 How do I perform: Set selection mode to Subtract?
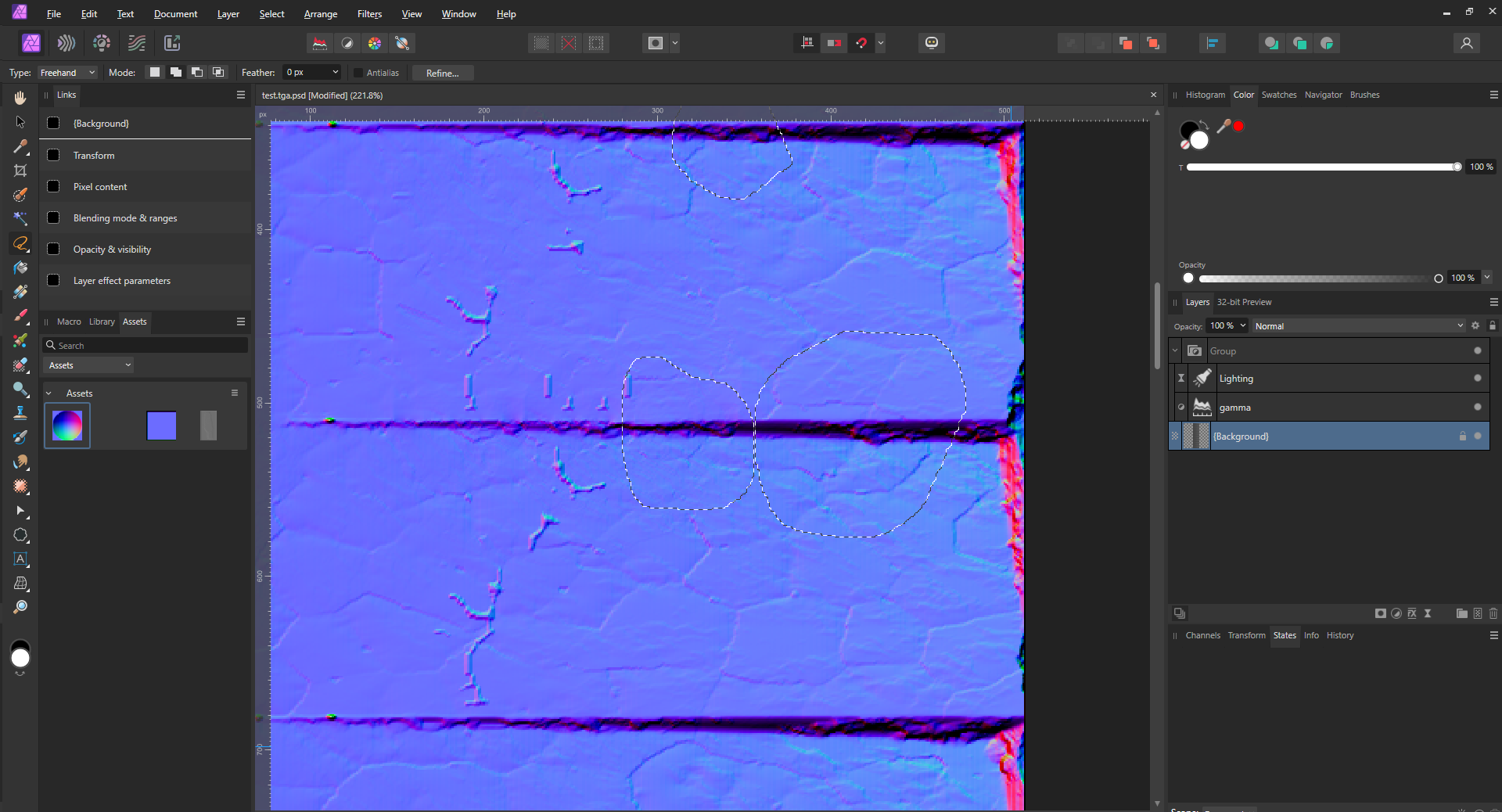(197, 72)
